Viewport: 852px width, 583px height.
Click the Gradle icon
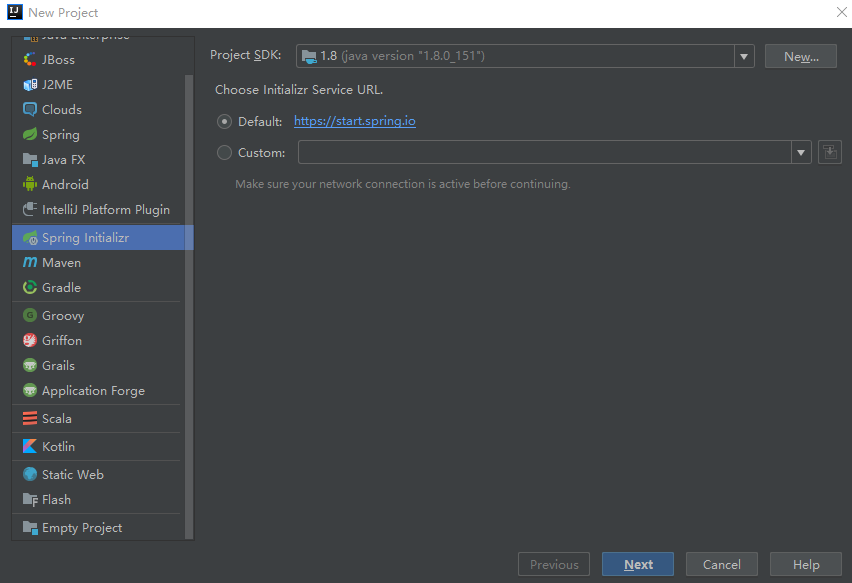click(30, 287)
